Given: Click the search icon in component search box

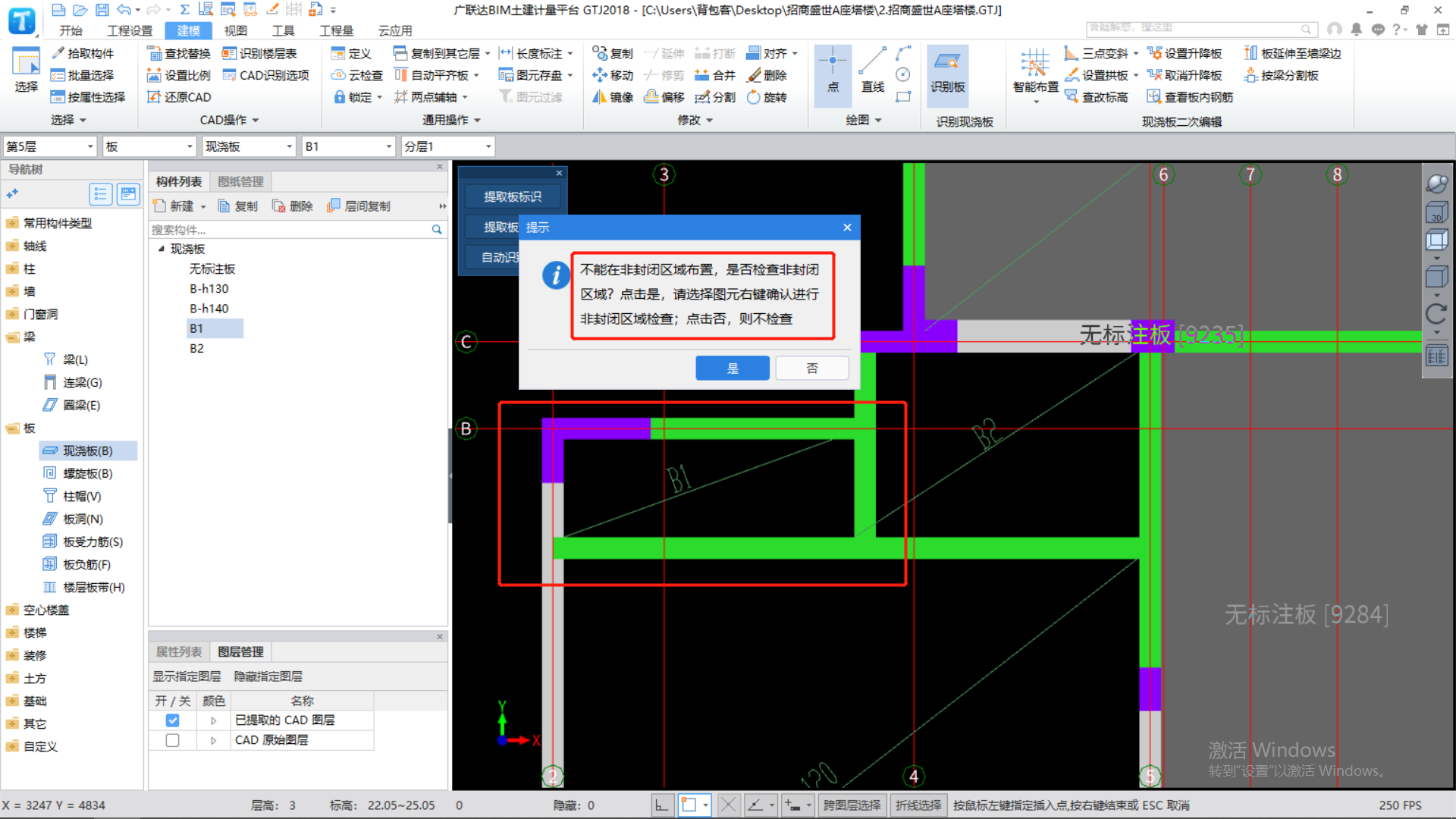Looking at the screenshot, I should [437, 229].
